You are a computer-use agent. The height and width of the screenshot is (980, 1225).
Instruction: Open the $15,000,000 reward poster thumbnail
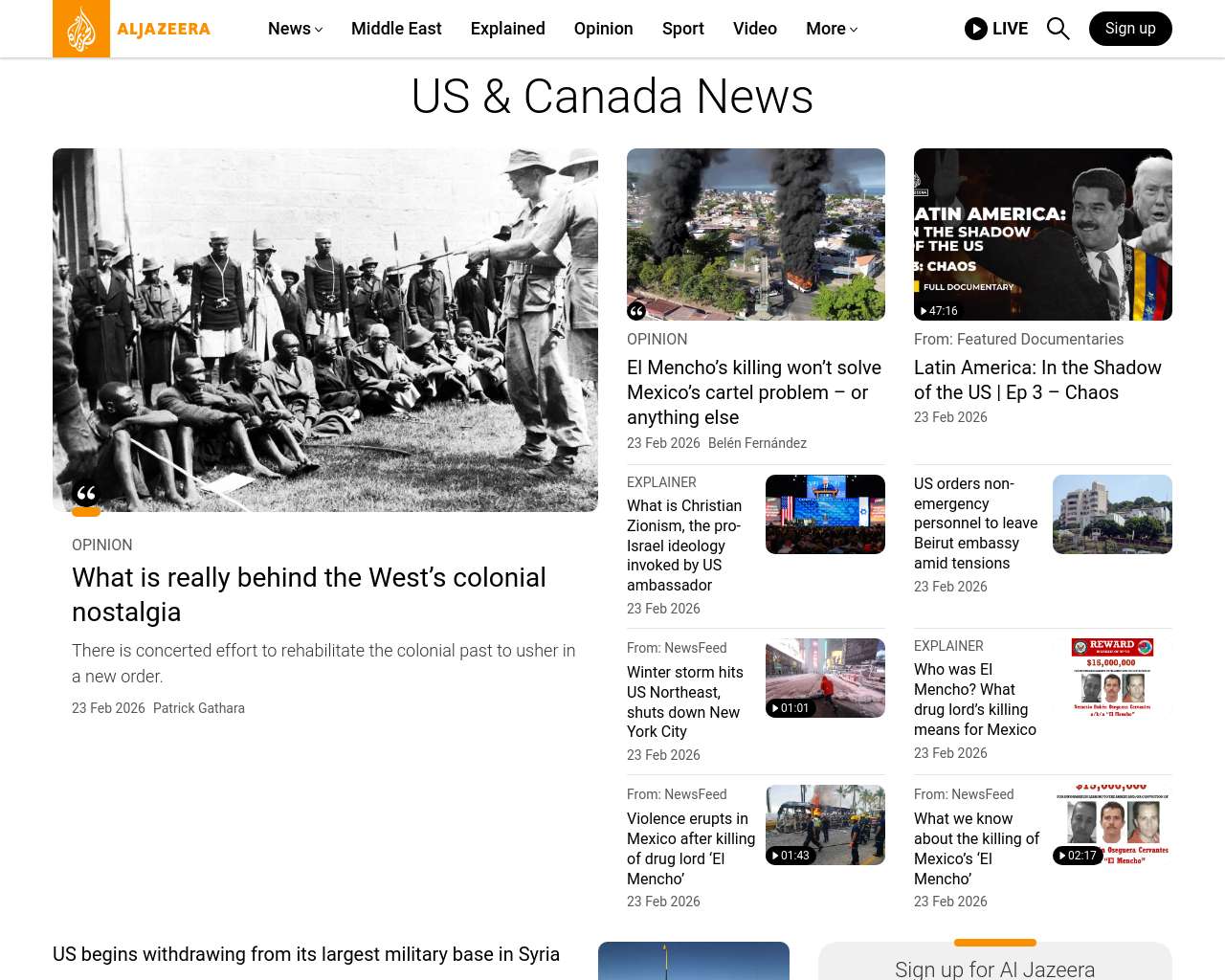(x=1112, y=678)
